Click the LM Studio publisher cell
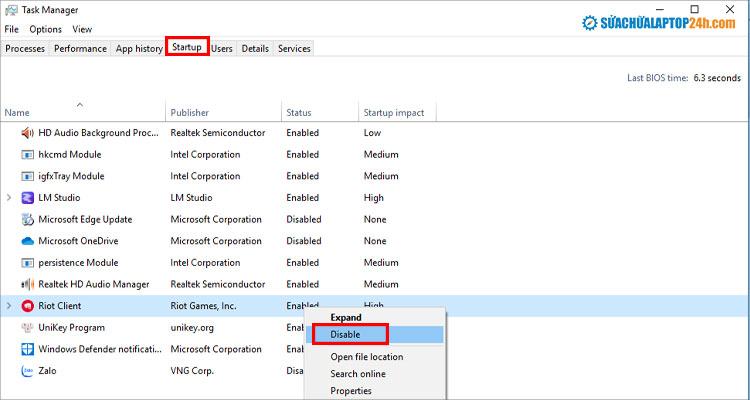Viewport: 750px width, 400px height. click(191, 198)
